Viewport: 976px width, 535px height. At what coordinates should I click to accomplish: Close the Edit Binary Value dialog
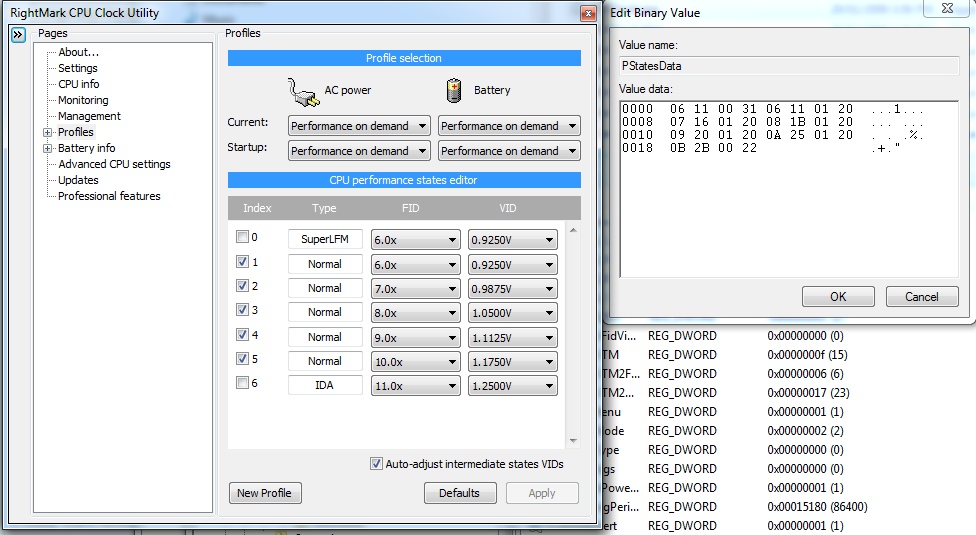[947, 8]
